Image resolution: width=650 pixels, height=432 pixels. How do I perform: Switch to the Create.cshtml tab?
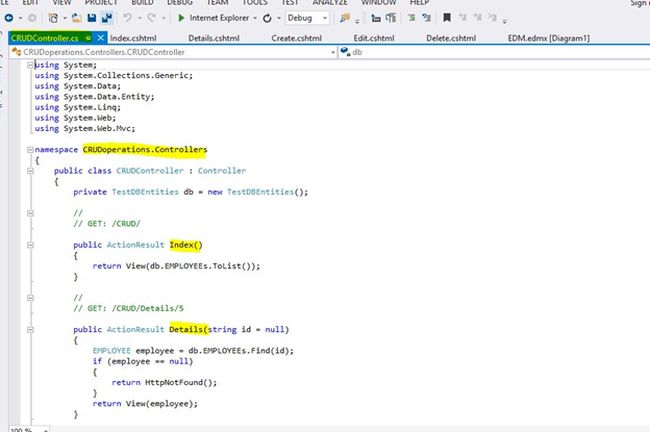point(296,38)
